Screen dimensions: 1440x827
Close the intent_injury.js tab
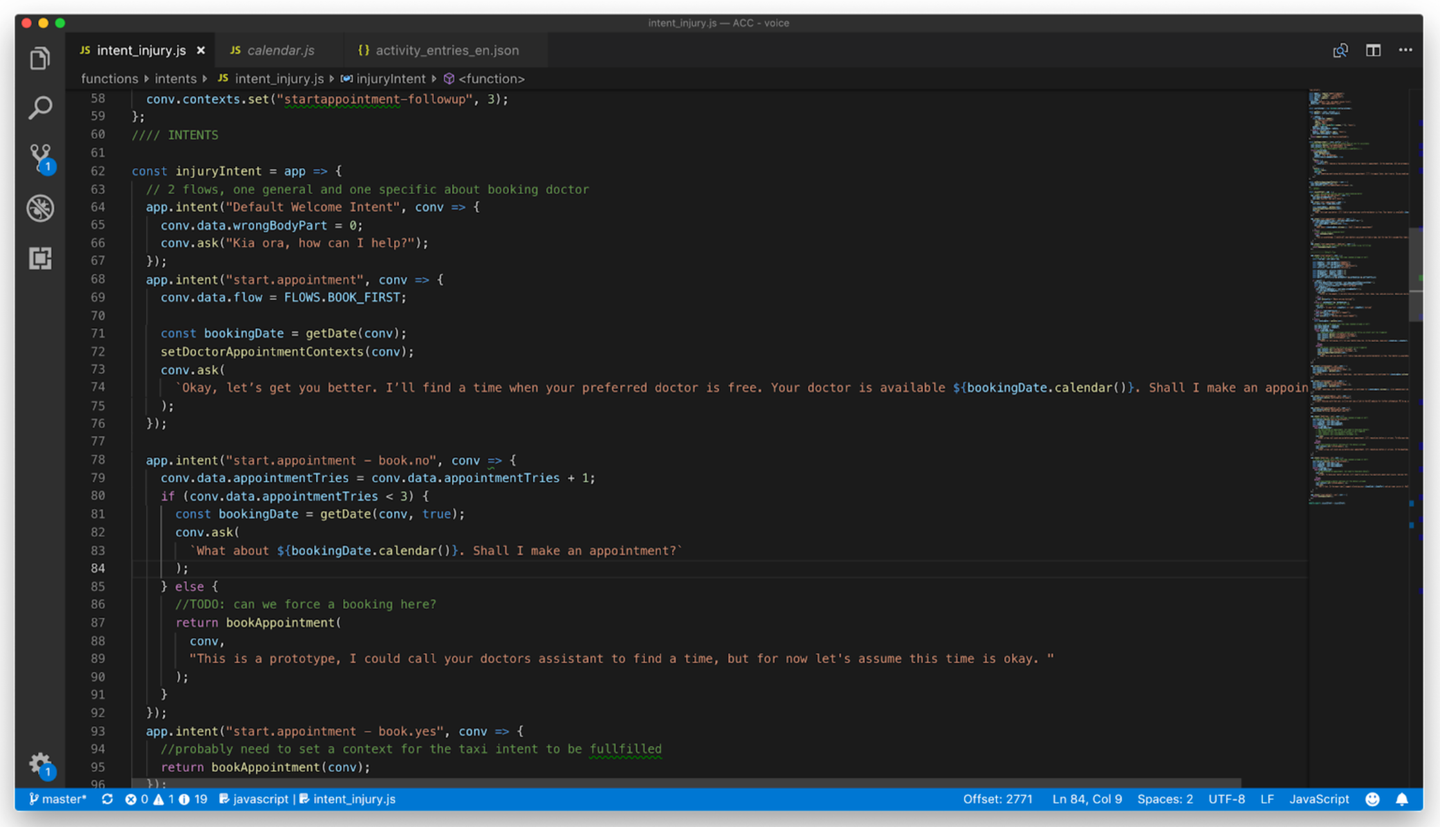(200, 50)
